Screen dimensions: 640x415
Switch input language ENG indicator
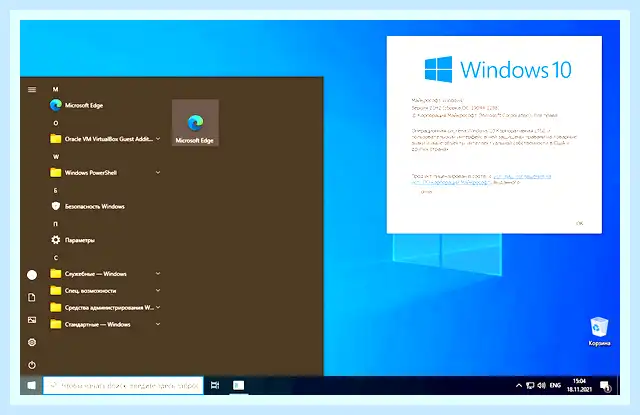click(x=555, y=385)
